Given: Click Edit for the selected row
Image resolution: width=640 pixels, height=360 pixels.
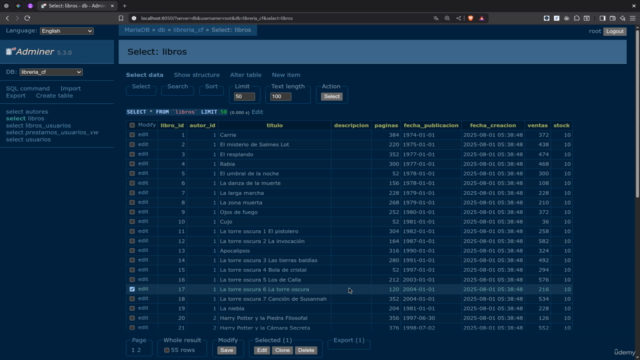Looking at the screenshot, I should [x=262, y=350].
